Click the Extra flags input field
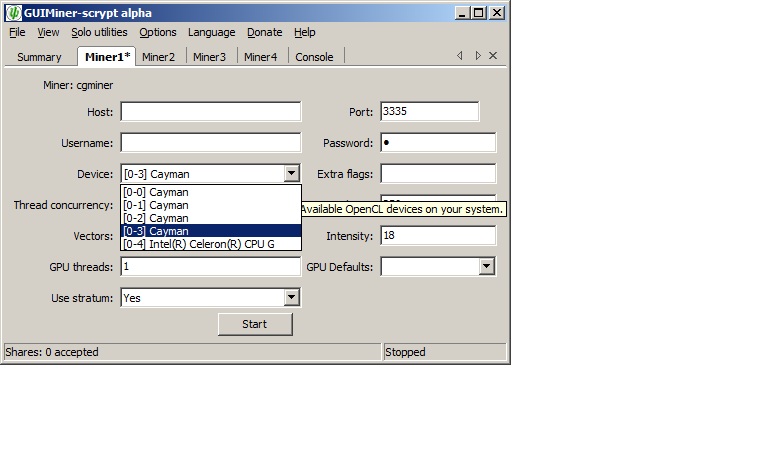768x460 pixels. pyautogui.click(x=438, y=174)
